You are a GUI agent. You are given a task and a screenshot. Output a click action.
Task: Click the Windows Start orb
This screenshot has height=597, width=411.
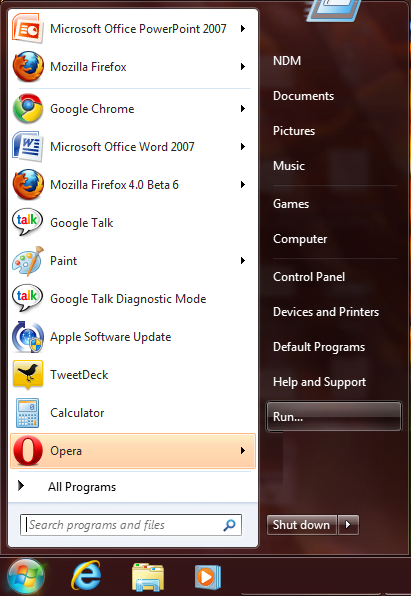(x=25, y=576)
